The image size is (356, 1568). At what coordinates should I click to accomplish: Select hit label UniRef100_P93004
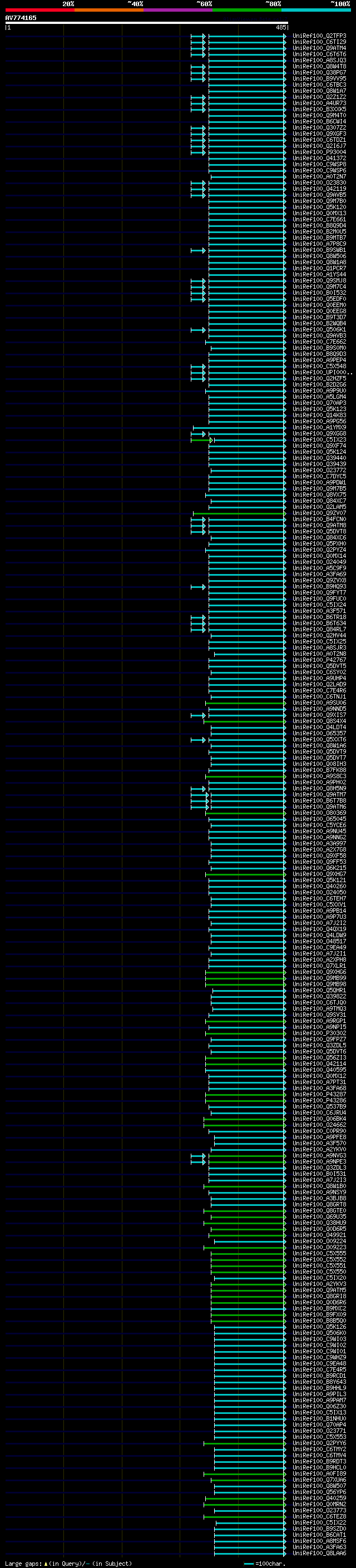point(319,152)
